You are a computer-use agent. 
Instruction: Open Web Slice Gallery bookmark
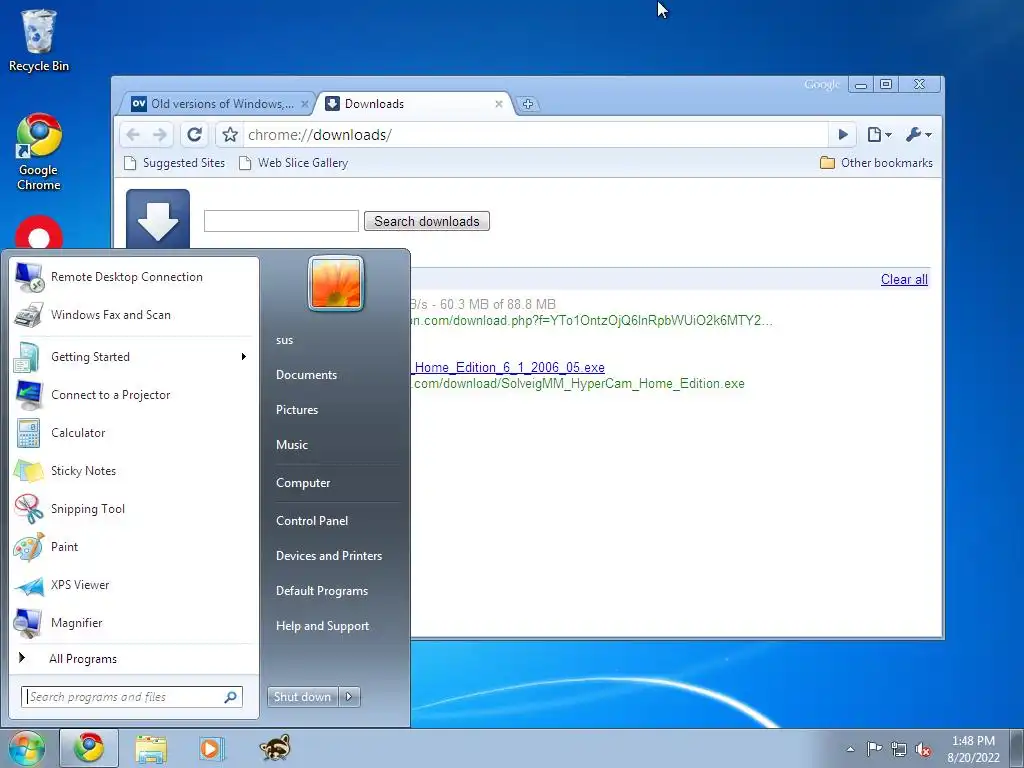pyautogui.click(x=293, y=163)
